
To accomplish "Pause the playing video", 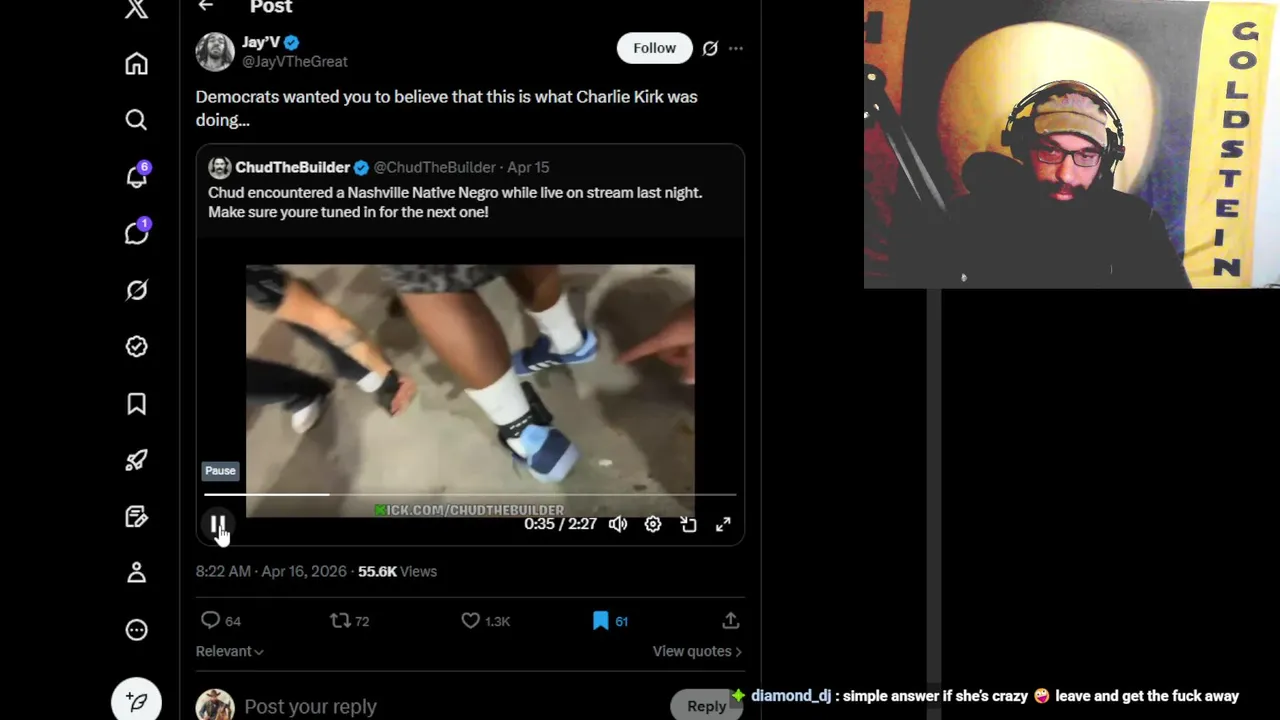I will (218, 524).
